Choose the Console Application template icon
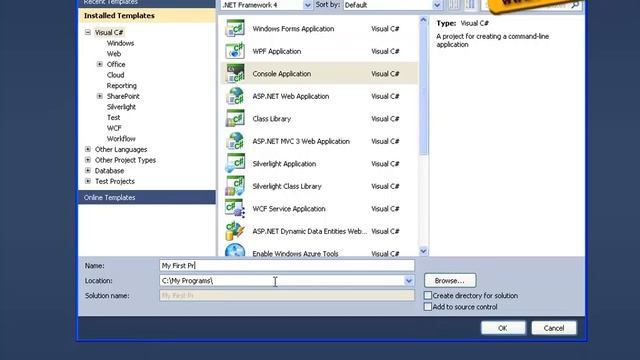Image resolution: width=640 pixels, height=360 pixels. (235, 73)
